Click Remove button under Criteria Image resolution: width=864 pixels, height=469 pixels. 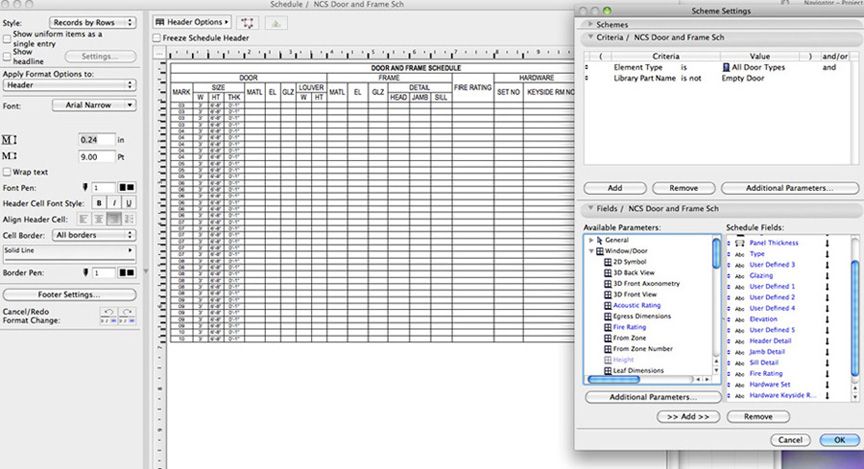[684, 188]
